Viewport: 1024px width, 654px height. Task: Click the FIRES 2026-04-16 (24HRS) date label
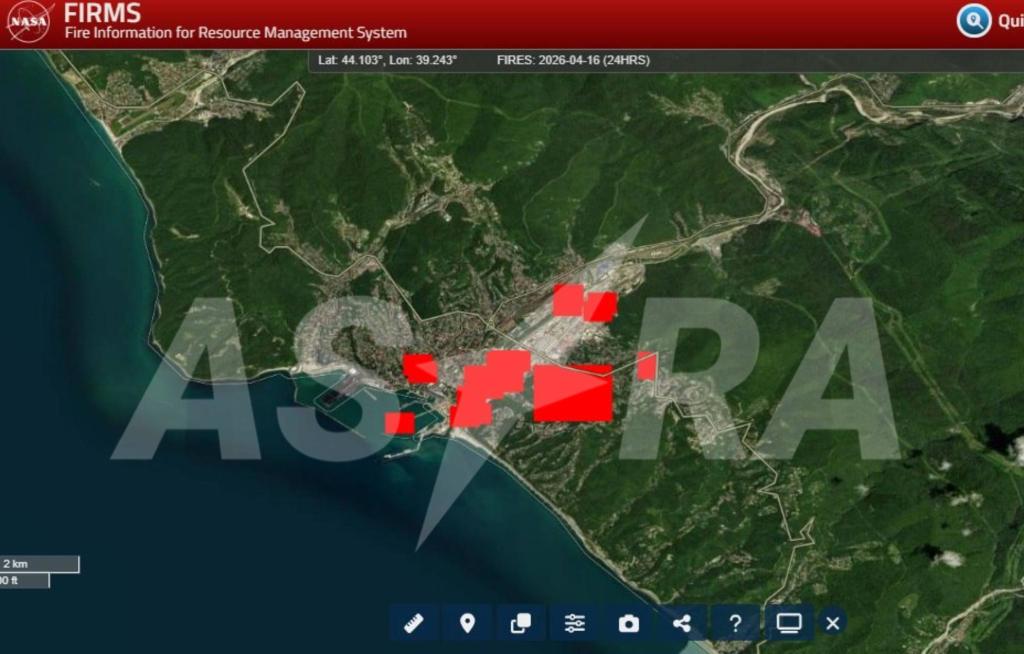click(x=572, y=60)
